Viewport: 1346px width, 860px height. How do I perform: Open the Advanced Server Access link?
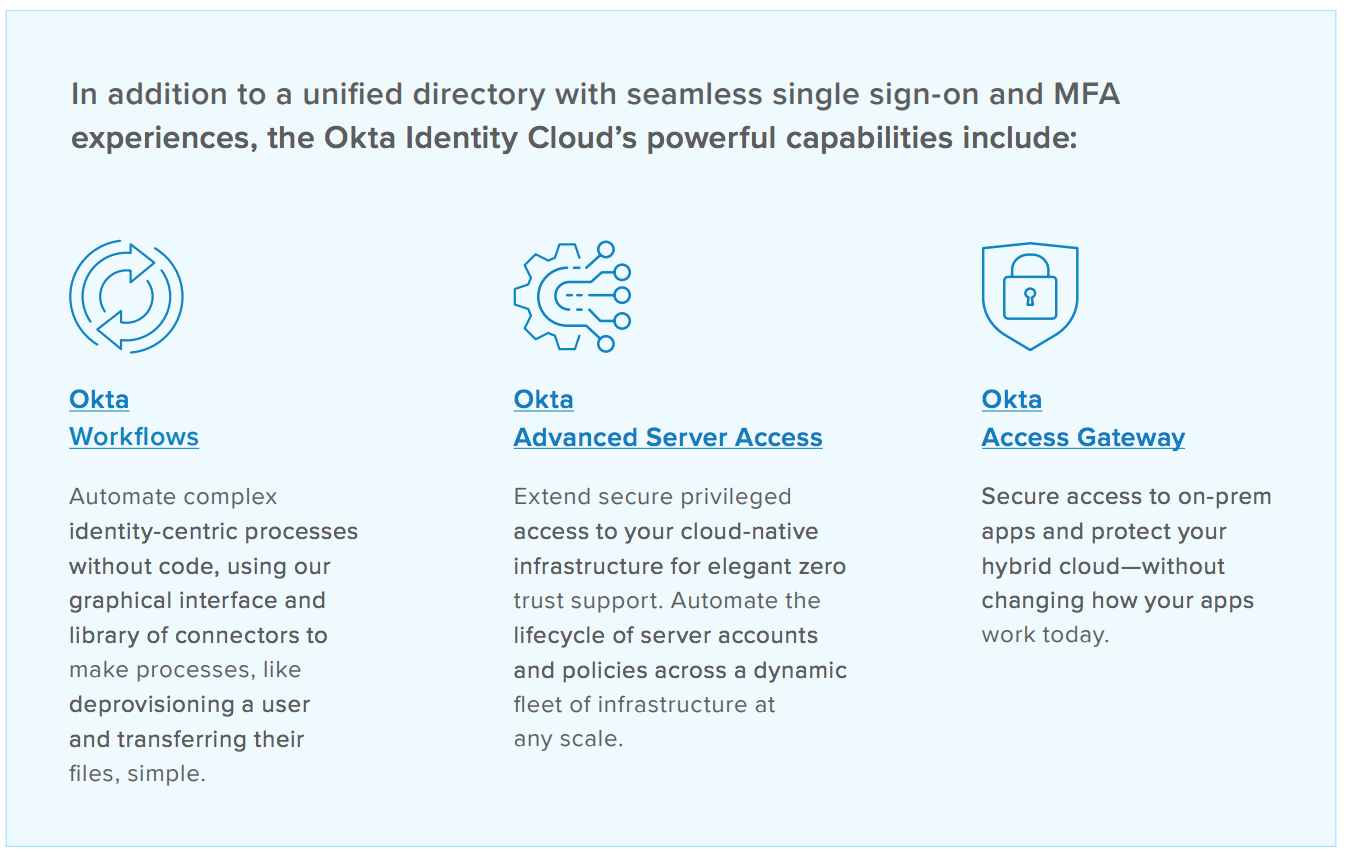coord(668,437)
